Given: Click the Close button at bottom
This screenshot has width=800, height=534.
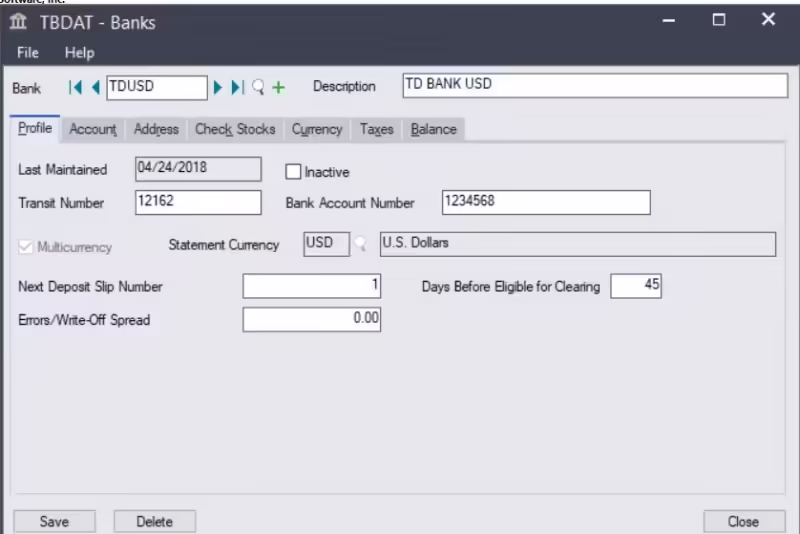Looking at the screenshot, I should 744,521.
